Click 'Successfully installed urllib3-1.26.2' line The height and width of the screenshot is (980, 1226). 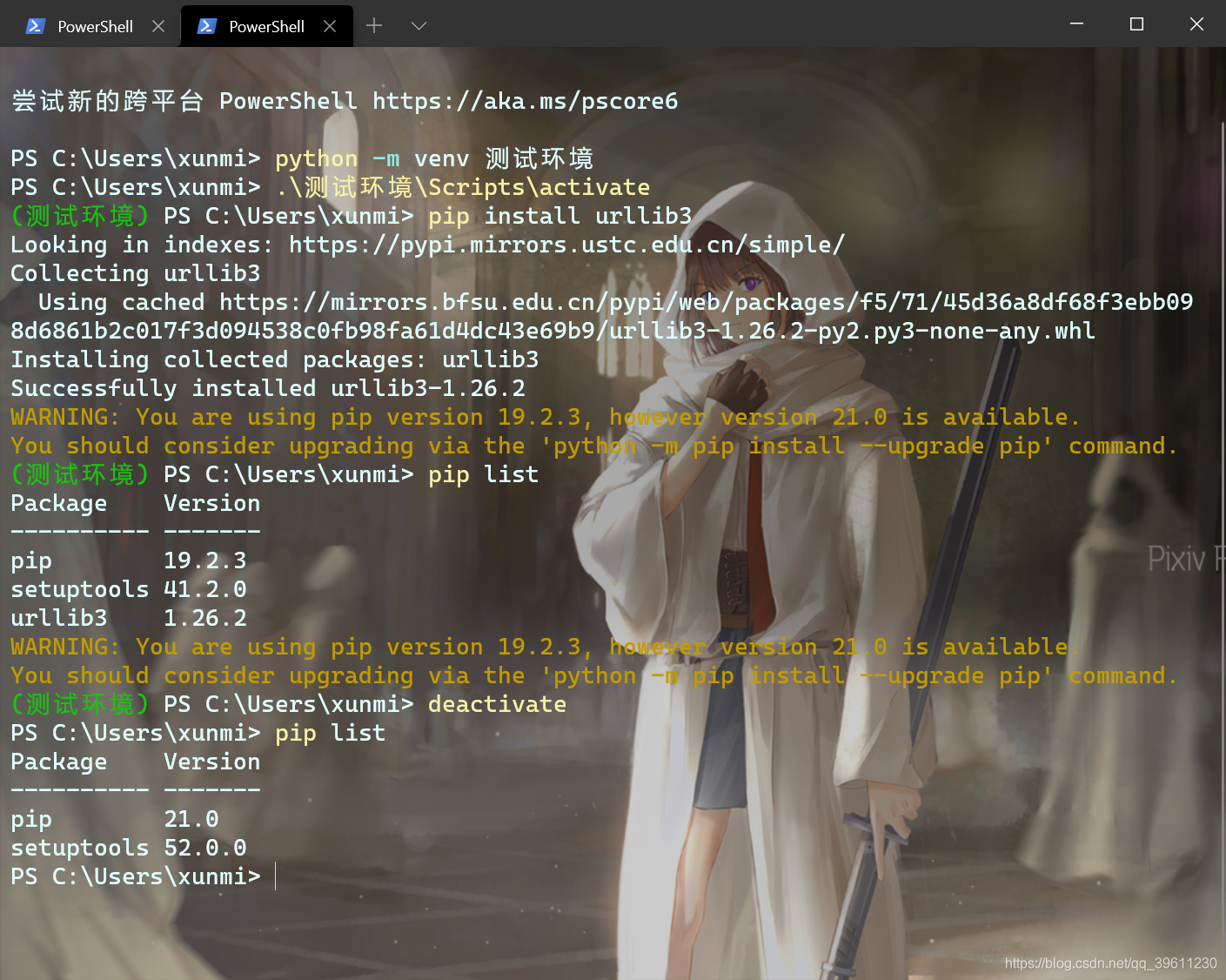(x=268, y=388)
